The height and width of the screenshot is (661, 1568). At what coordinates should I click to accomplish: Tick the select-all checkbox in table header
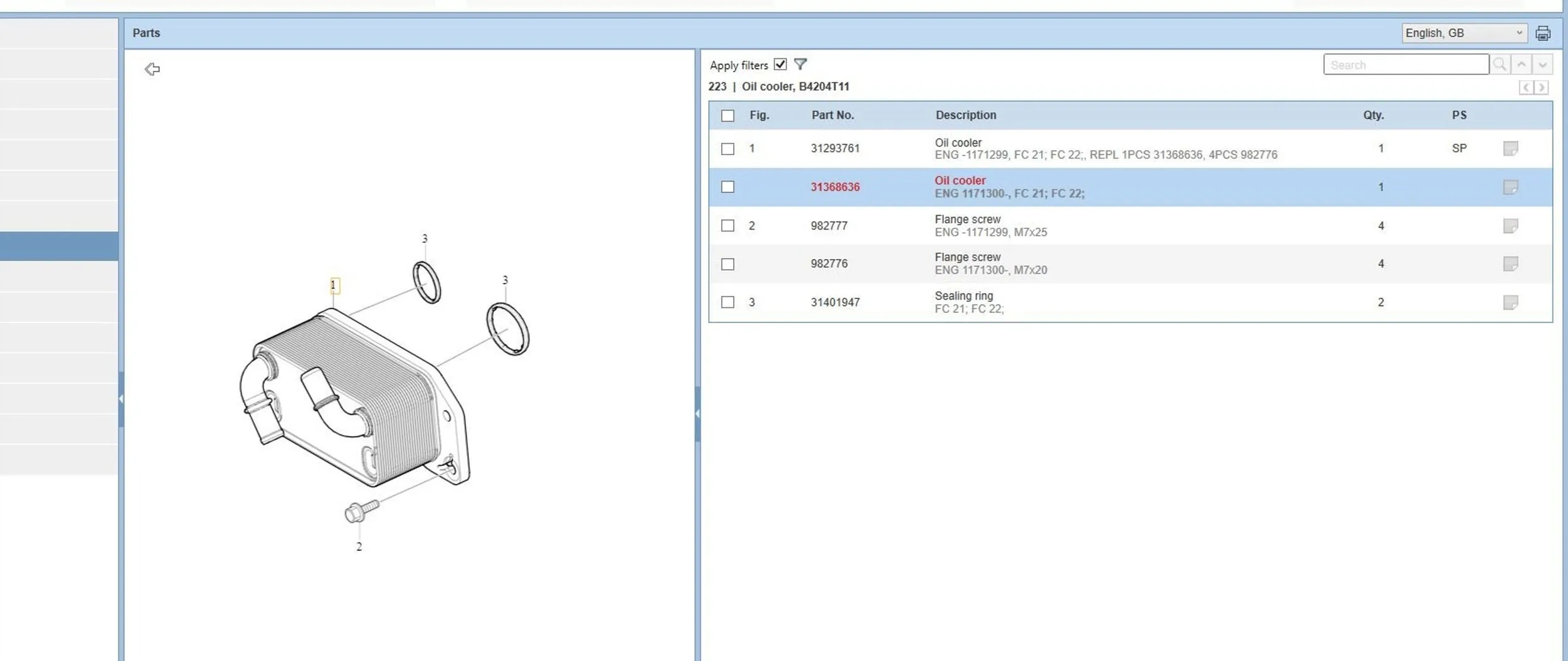(728, 115)
